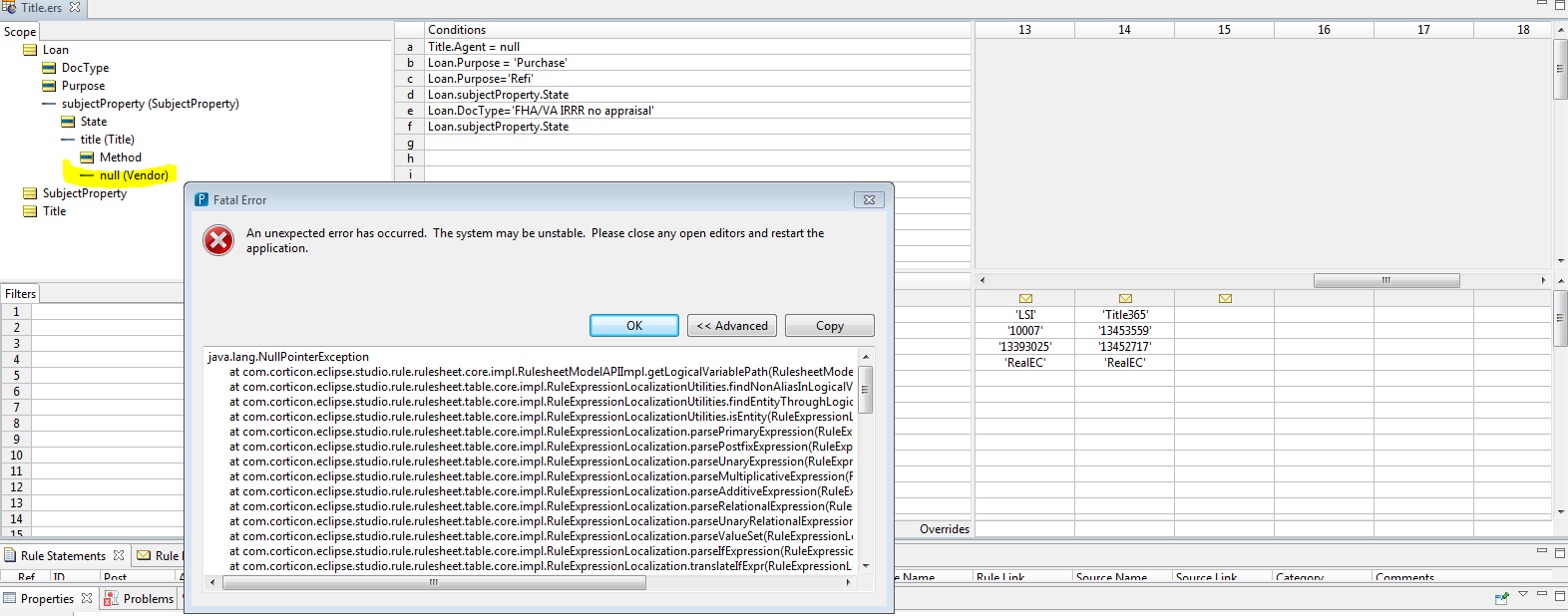1568x616 pixels.
Task: Collapse details with << Advanced button
Action: coord(732,326)
